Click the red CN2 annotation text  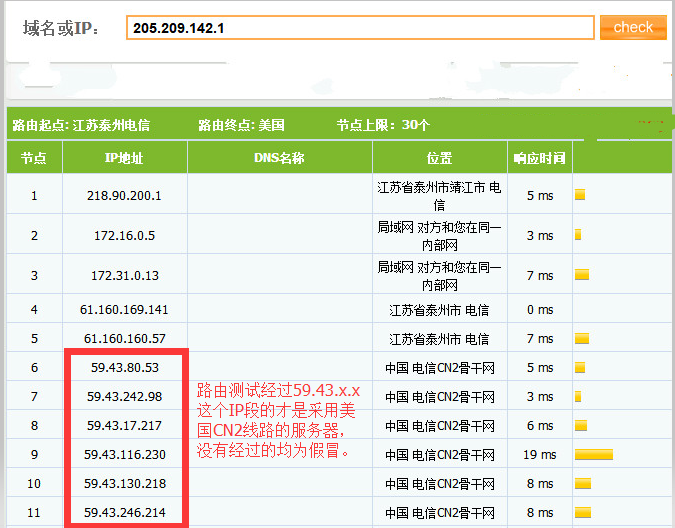click(x=275, y=420)
